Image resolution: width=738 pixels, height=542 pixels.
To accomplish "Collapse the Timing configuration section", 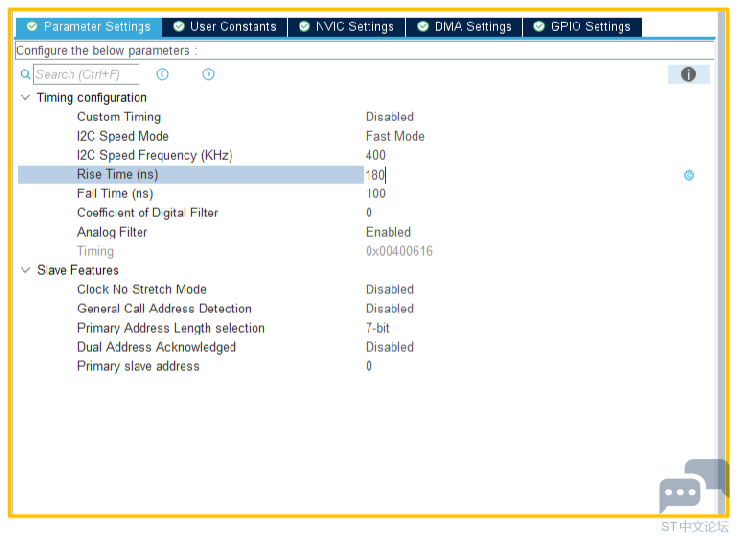I will tap(25, 98).
